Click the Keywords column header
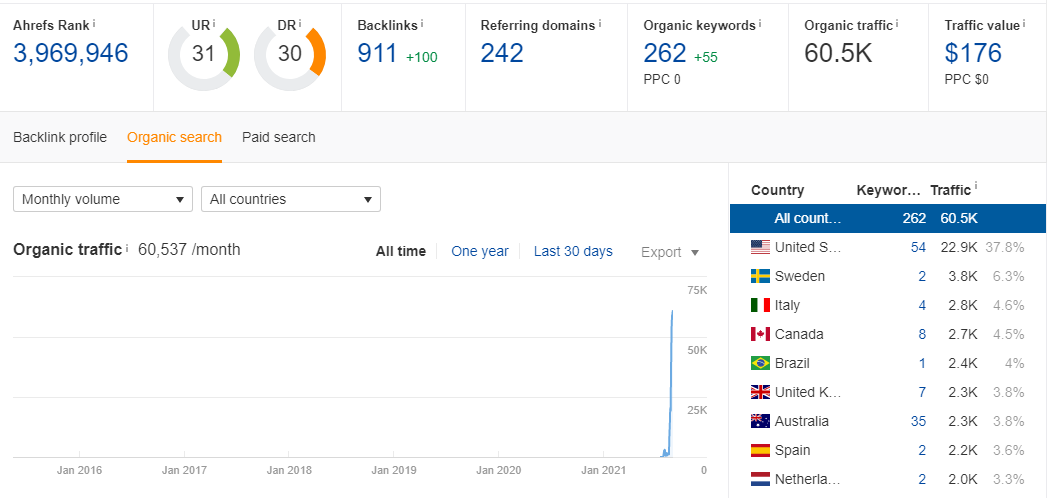The height and width of the screenshot is (498, 1051). pyautogui.click(x=889, y=190)
